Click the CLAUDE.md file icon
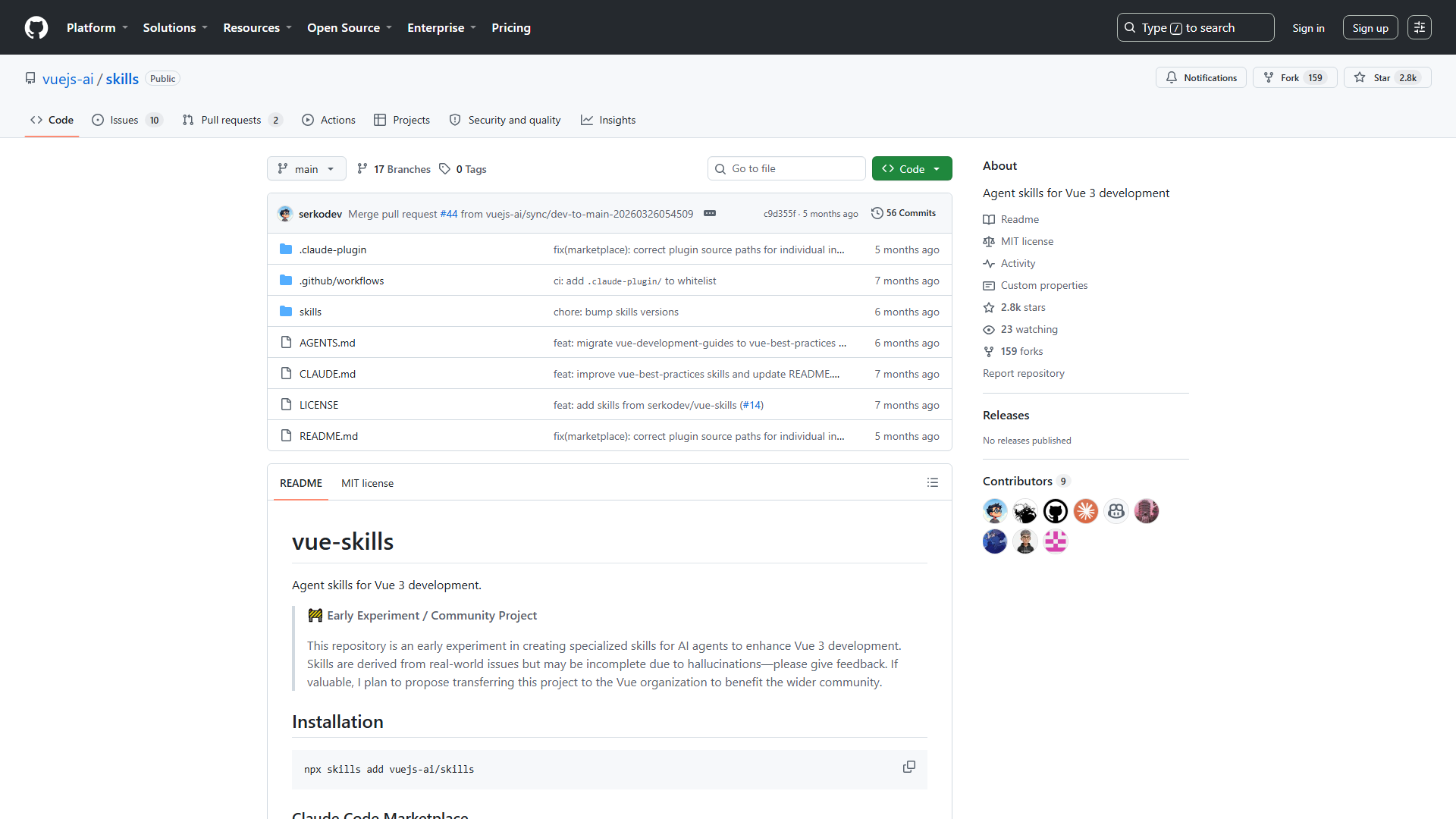Image resolution: width=1456 pixels, height=819 pixels. pos(286,374)
